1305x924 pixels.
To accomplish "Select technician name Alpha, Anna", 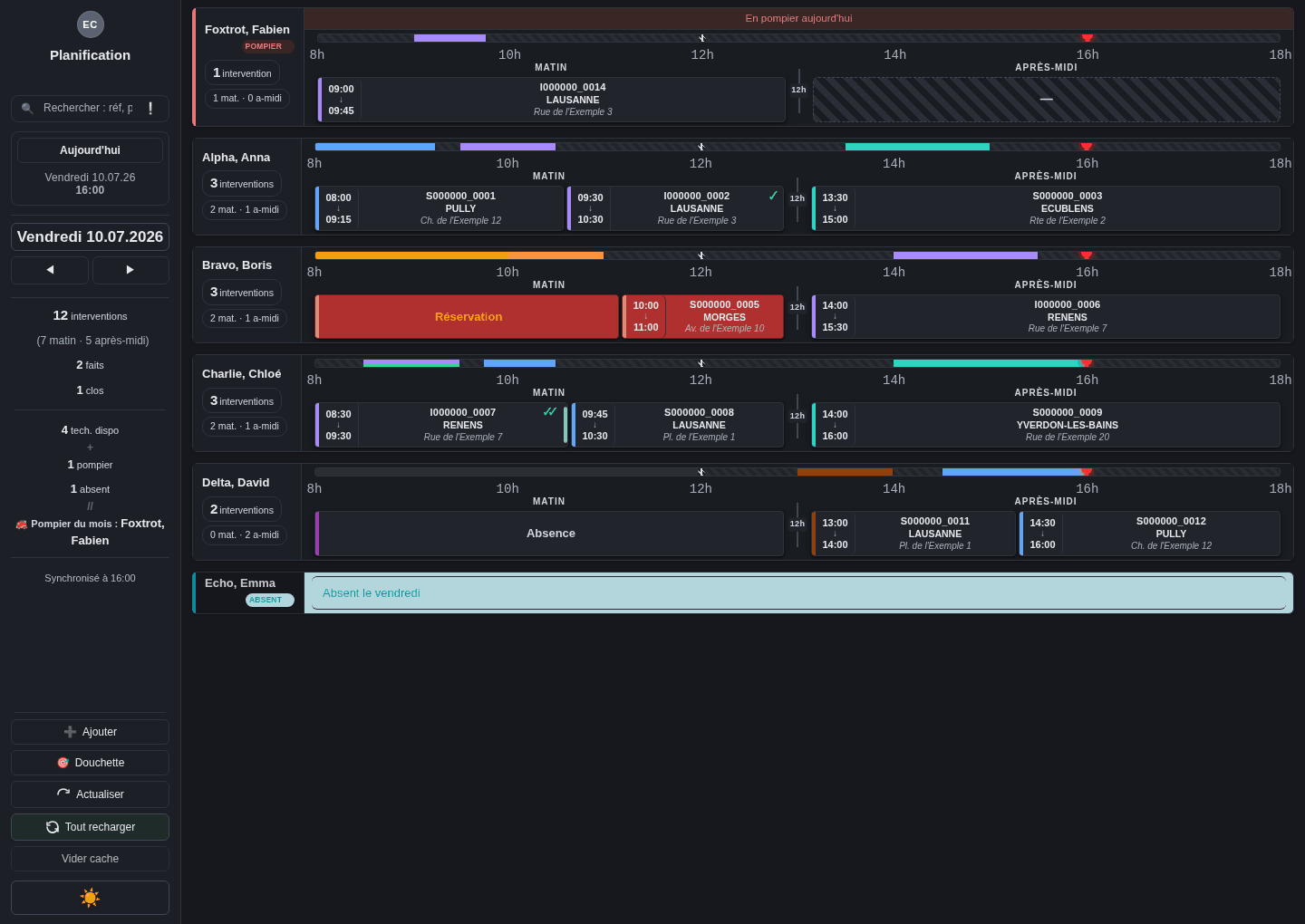I will 237,158.
